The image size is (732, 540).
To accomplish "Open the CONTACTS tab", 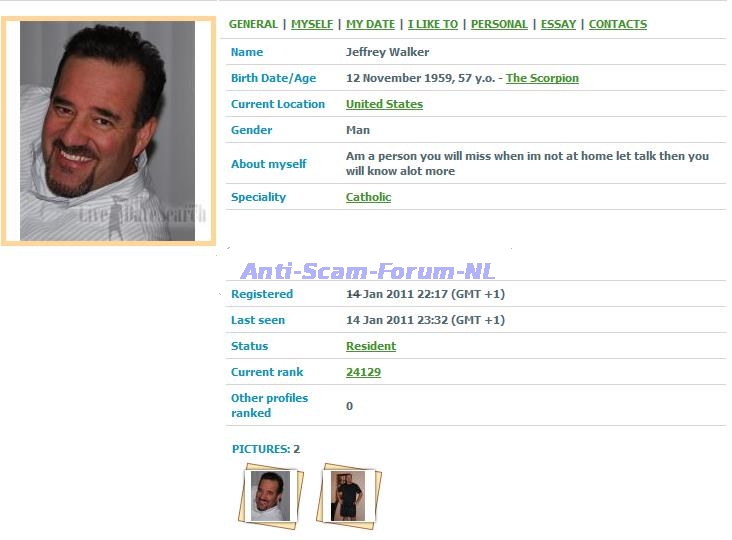I will (618, 24).
